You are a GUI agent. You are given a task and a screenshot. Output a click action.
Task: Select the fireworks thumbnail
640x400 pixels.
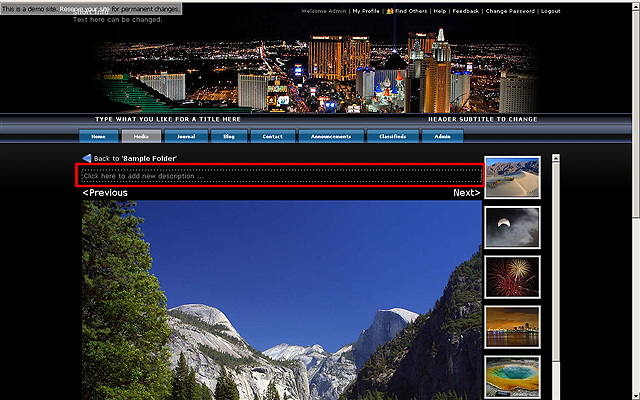click(512, 277)
